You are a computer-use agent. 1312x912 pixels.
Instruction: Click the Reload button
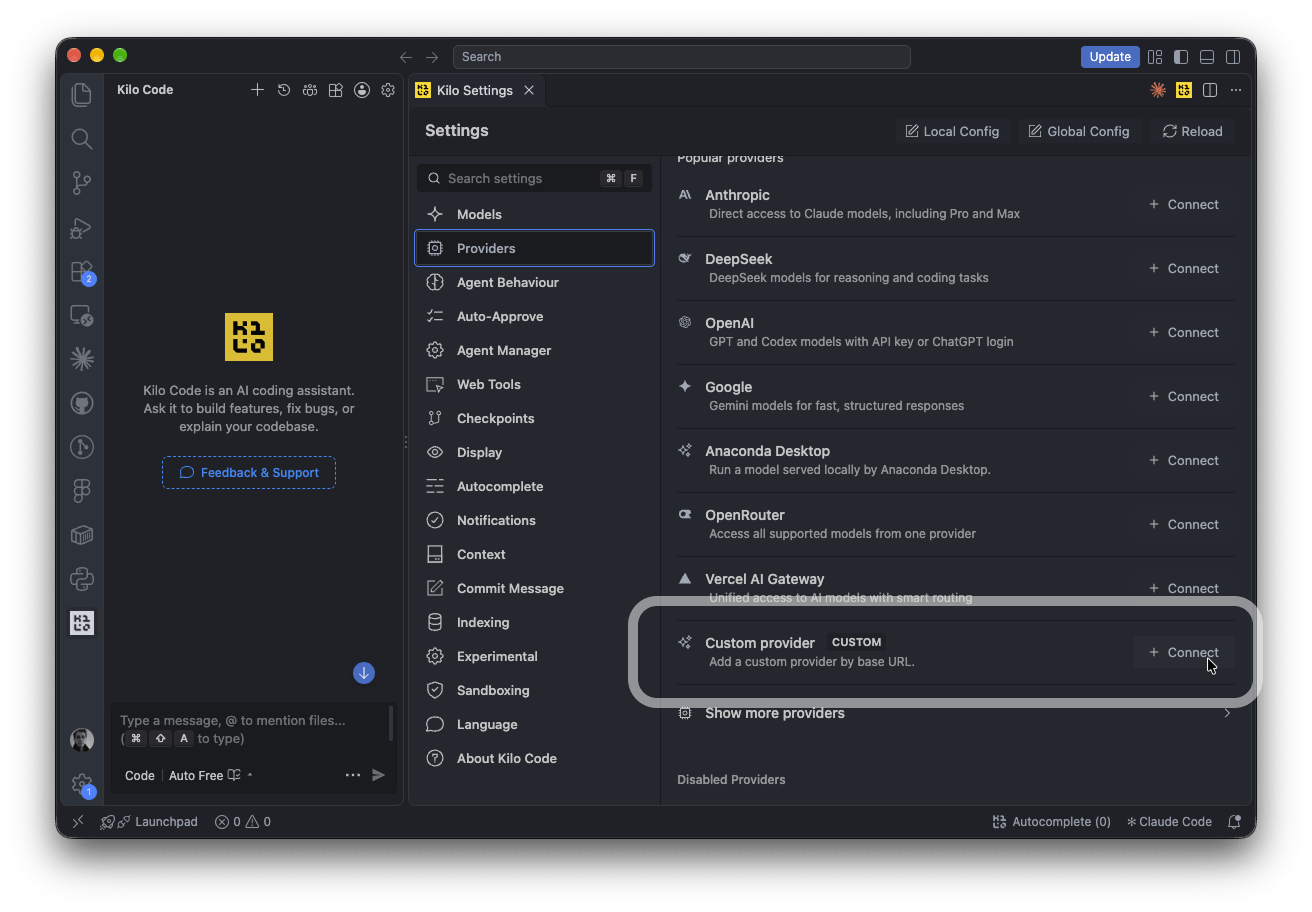(1192, 131)
